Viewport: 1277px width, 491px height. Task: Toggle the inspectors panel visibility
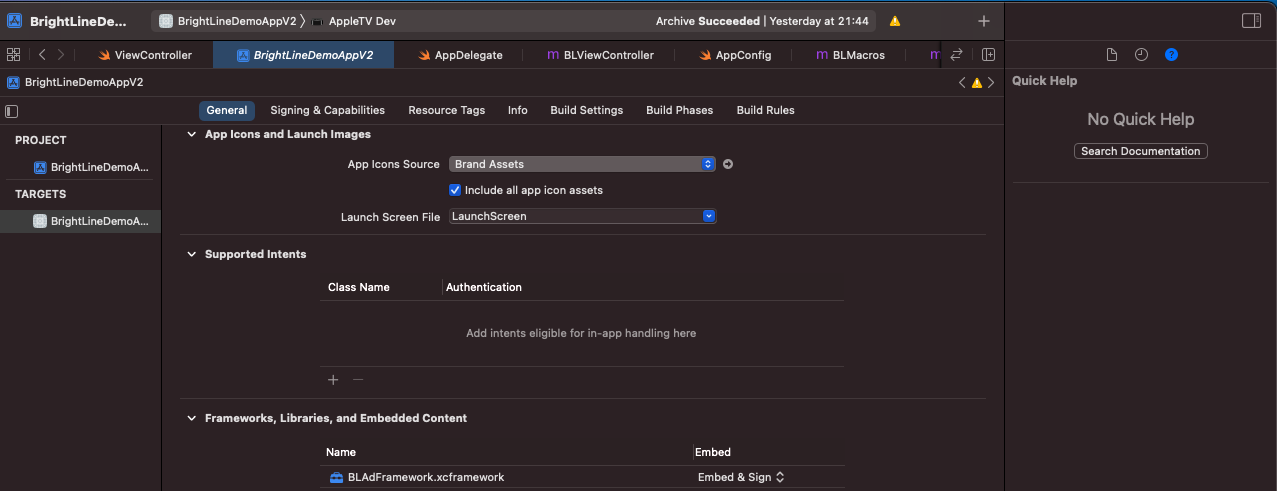[1251, 21]
